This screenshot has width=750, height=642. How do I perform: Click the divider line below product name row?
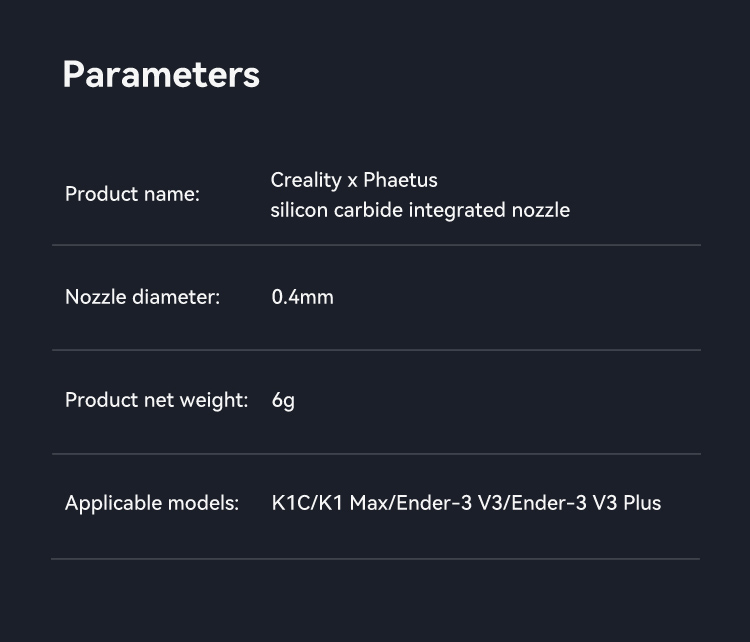pos(375,245)
